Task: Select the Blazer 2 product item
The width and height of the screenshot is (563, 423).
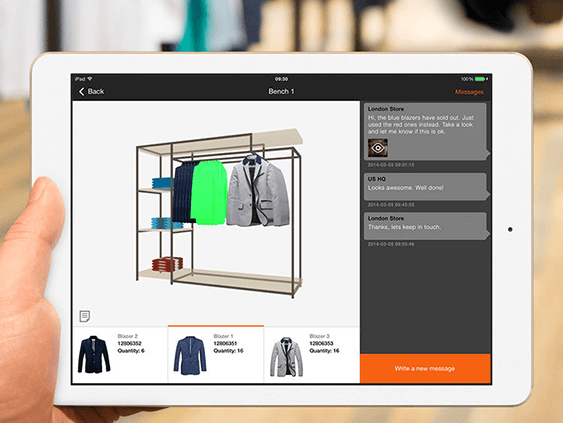Action: 120,354
